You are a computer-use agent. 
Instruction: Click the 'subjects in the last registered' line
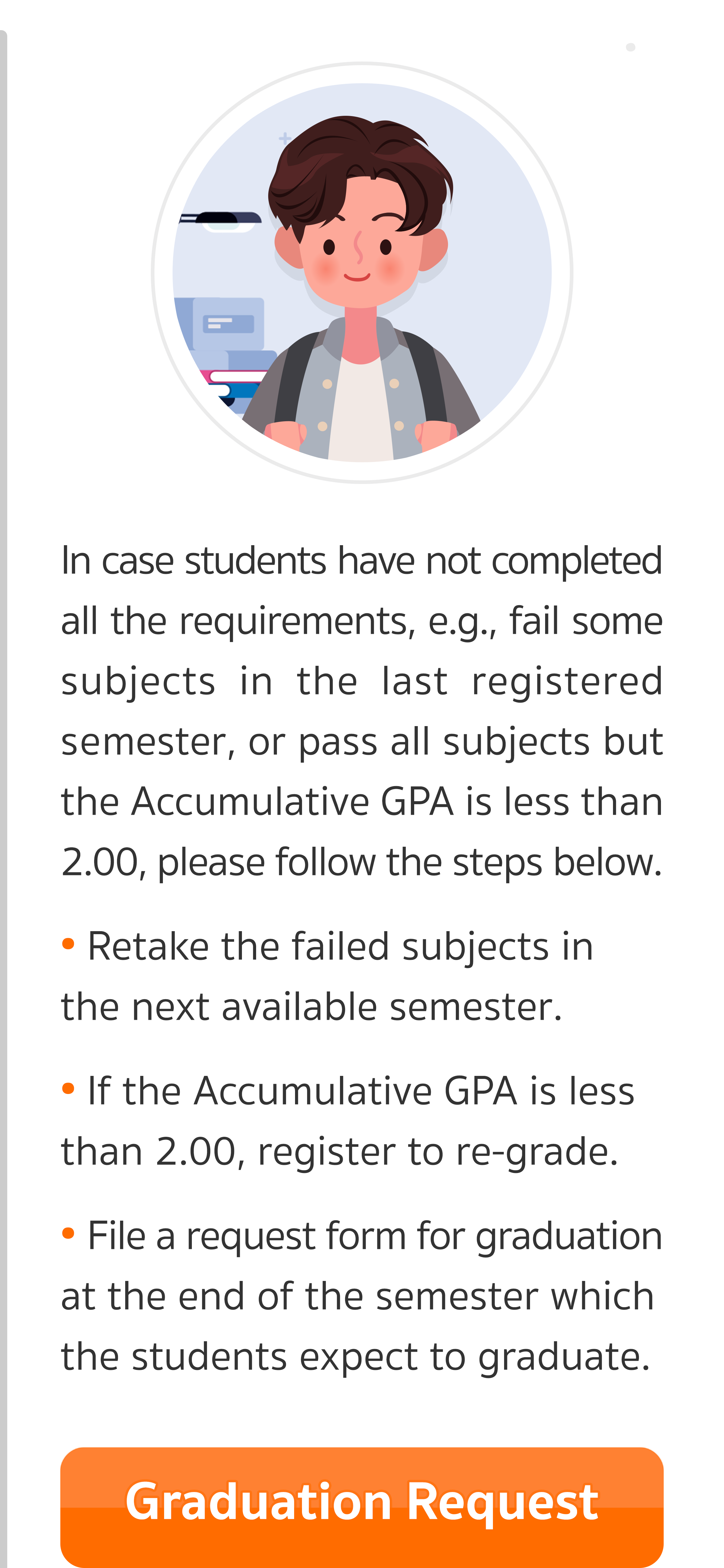coord(362,681)
